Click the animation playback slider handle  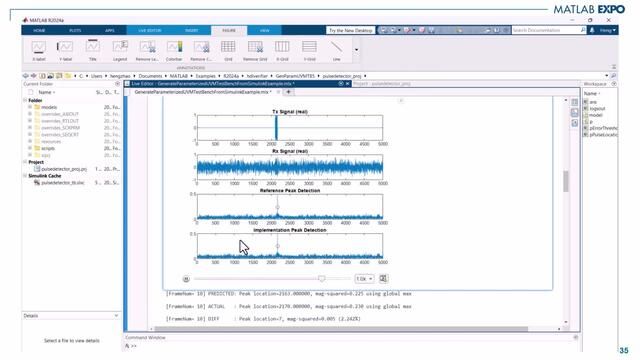pos(322,278)
